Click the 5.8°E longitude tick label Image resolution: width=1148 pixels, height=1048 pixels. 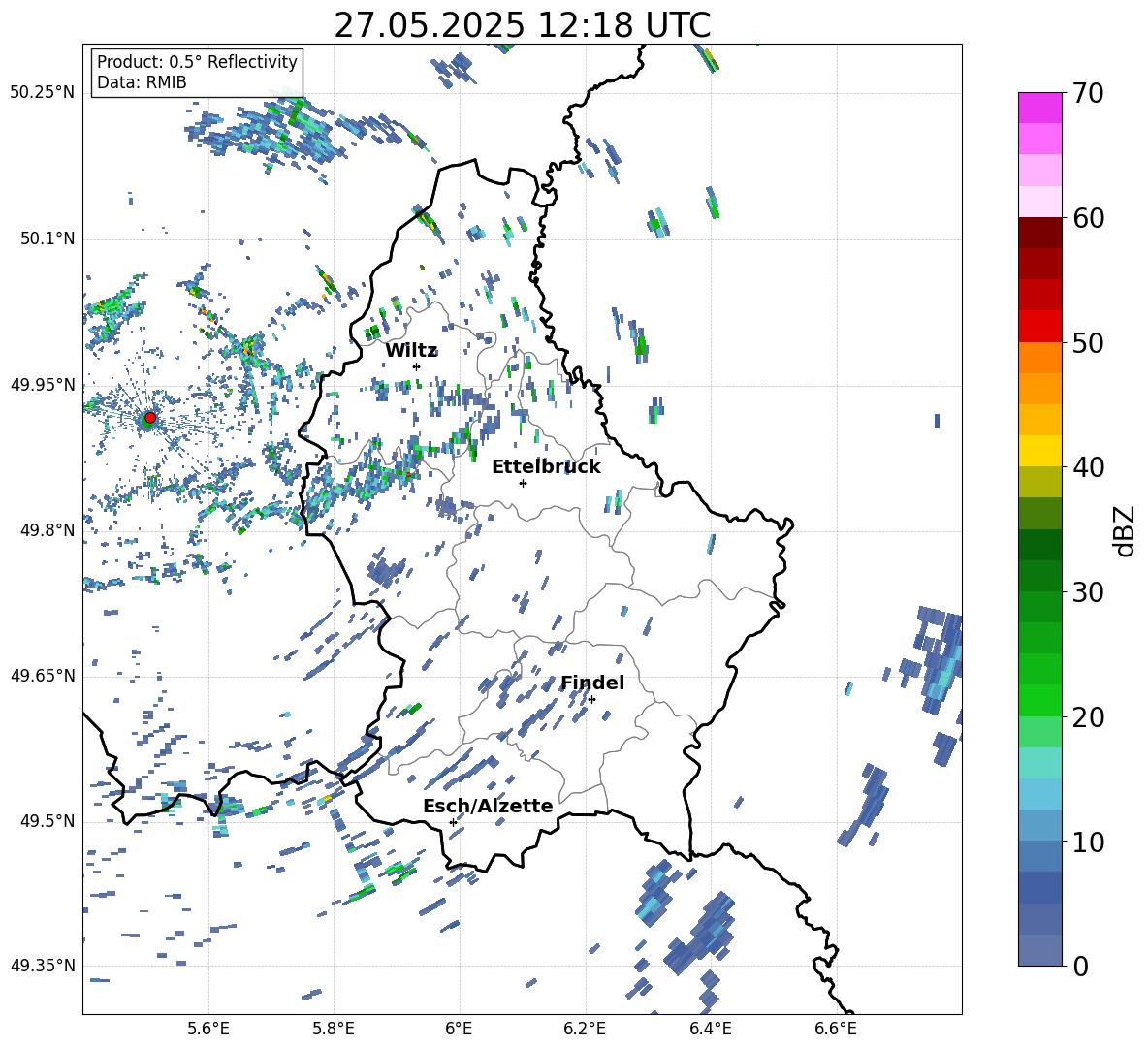(334, 1029)
